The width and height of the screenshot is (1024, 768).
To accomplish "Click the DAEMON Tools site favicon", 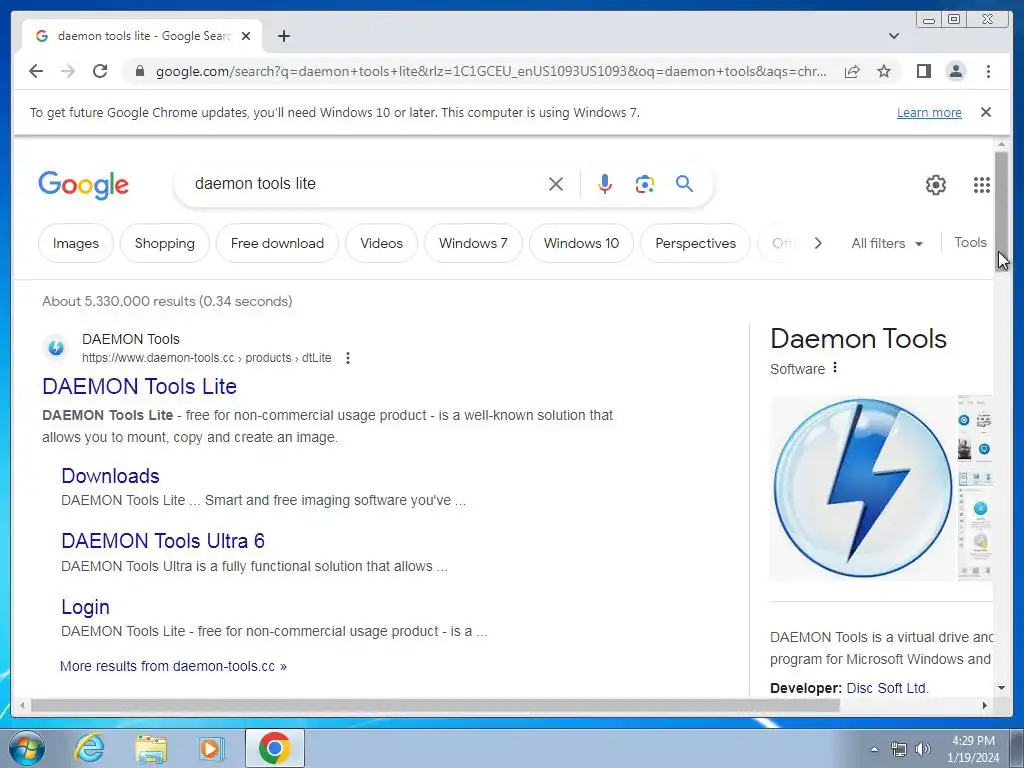I will point(56,347).
